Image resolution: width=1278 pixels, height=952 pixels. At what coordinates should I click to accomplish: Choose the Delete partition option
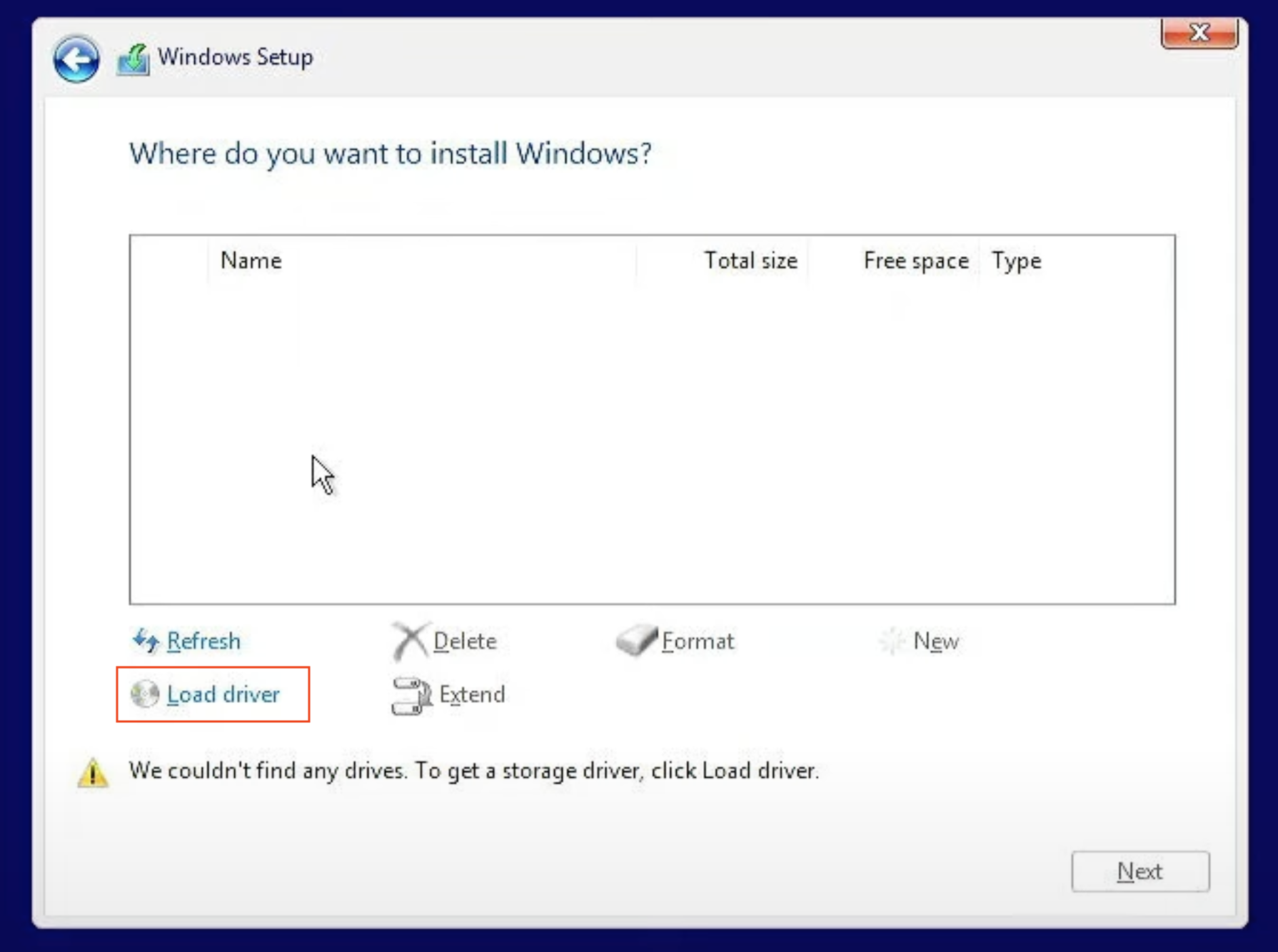point(465,641)
